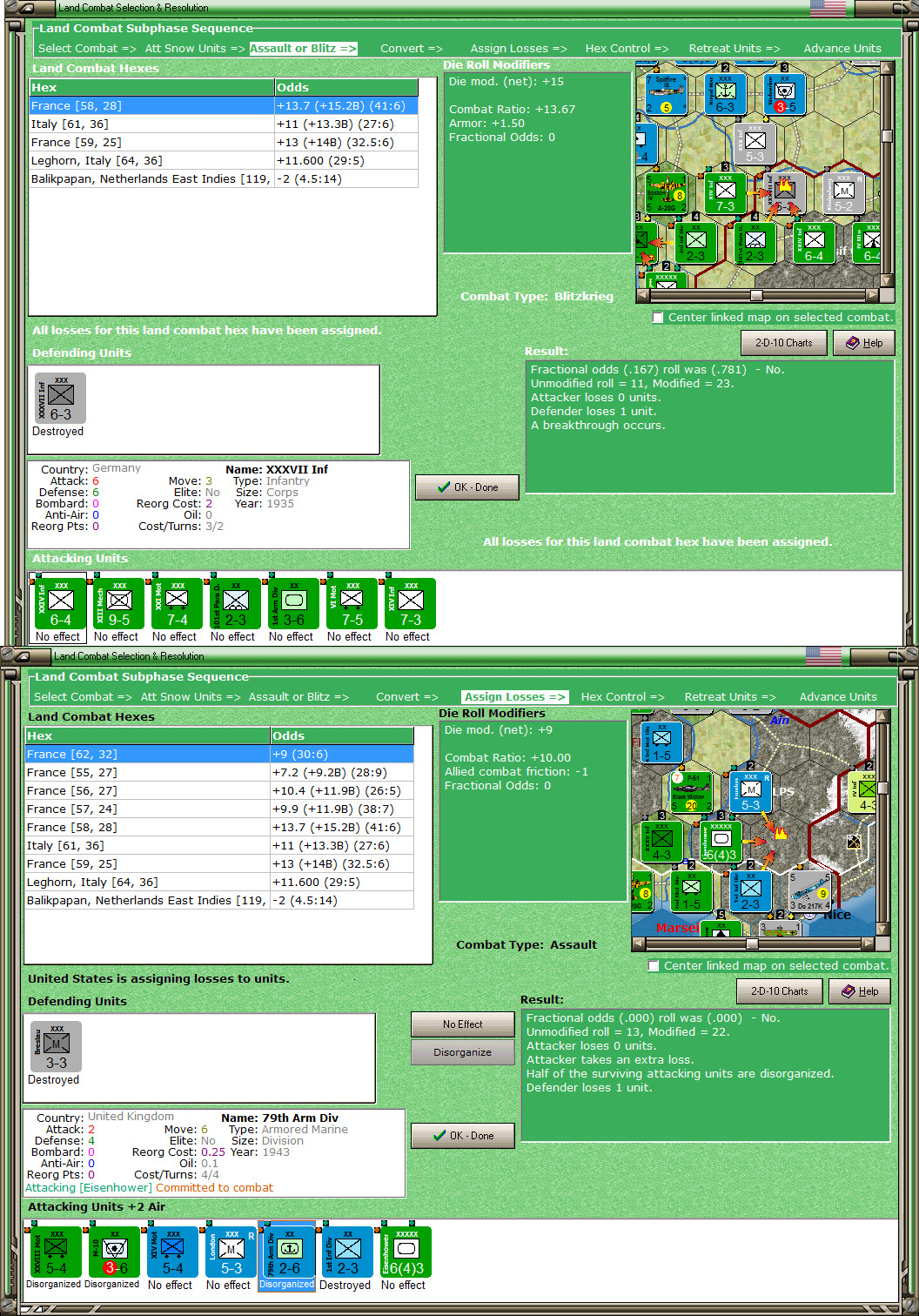This screenshot has height=1316, width=919.
Task: Click the 5-3 grey infantry counter on Blitzkrieg map
Action: (x=755, y=144)
